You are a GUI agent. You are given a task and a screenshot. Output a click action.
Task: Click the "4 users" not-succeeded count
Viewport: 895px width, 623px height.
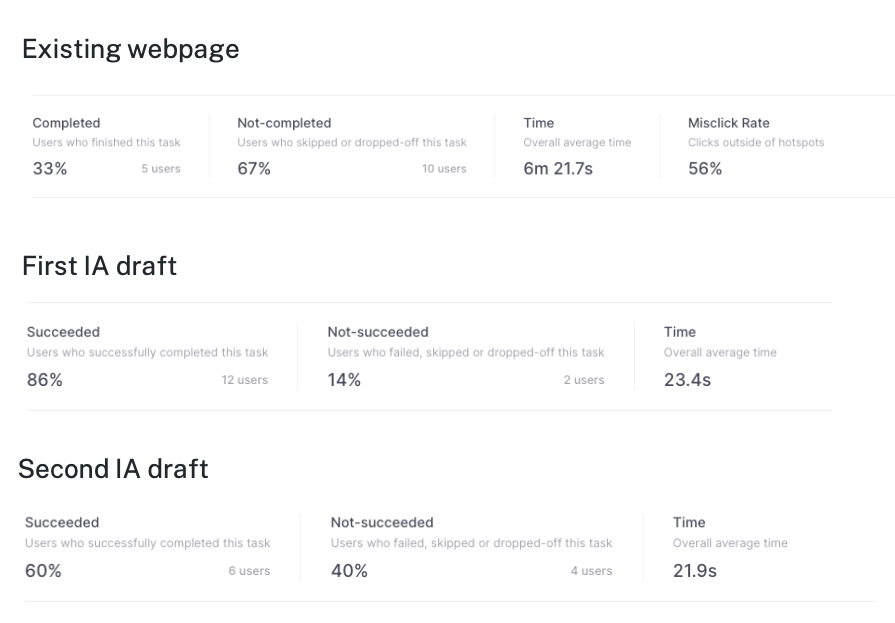tap(592, 571)
